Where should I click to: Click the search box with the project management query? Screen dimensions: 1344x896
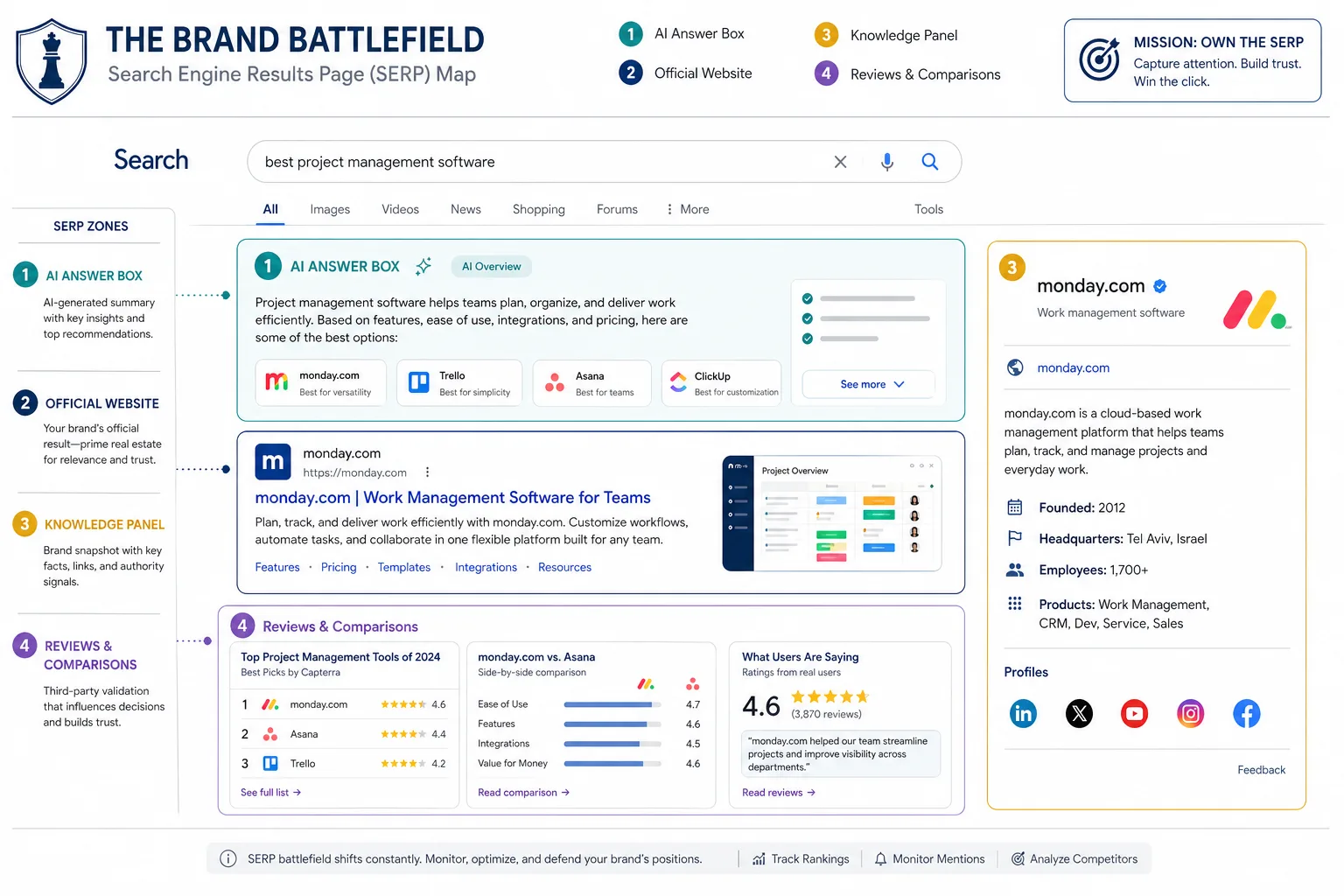pos(604,162)
